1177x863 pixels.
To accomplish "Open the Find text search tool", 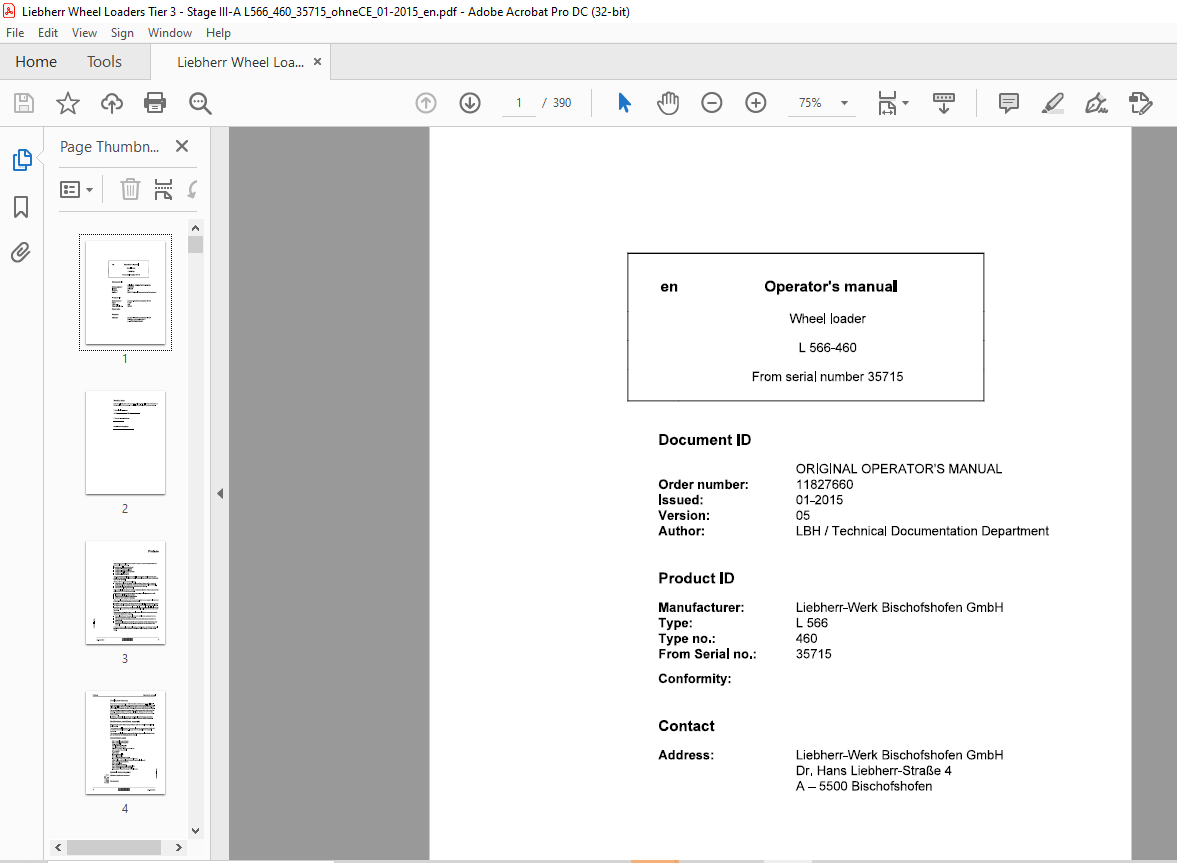I will (x=200, y=103).
